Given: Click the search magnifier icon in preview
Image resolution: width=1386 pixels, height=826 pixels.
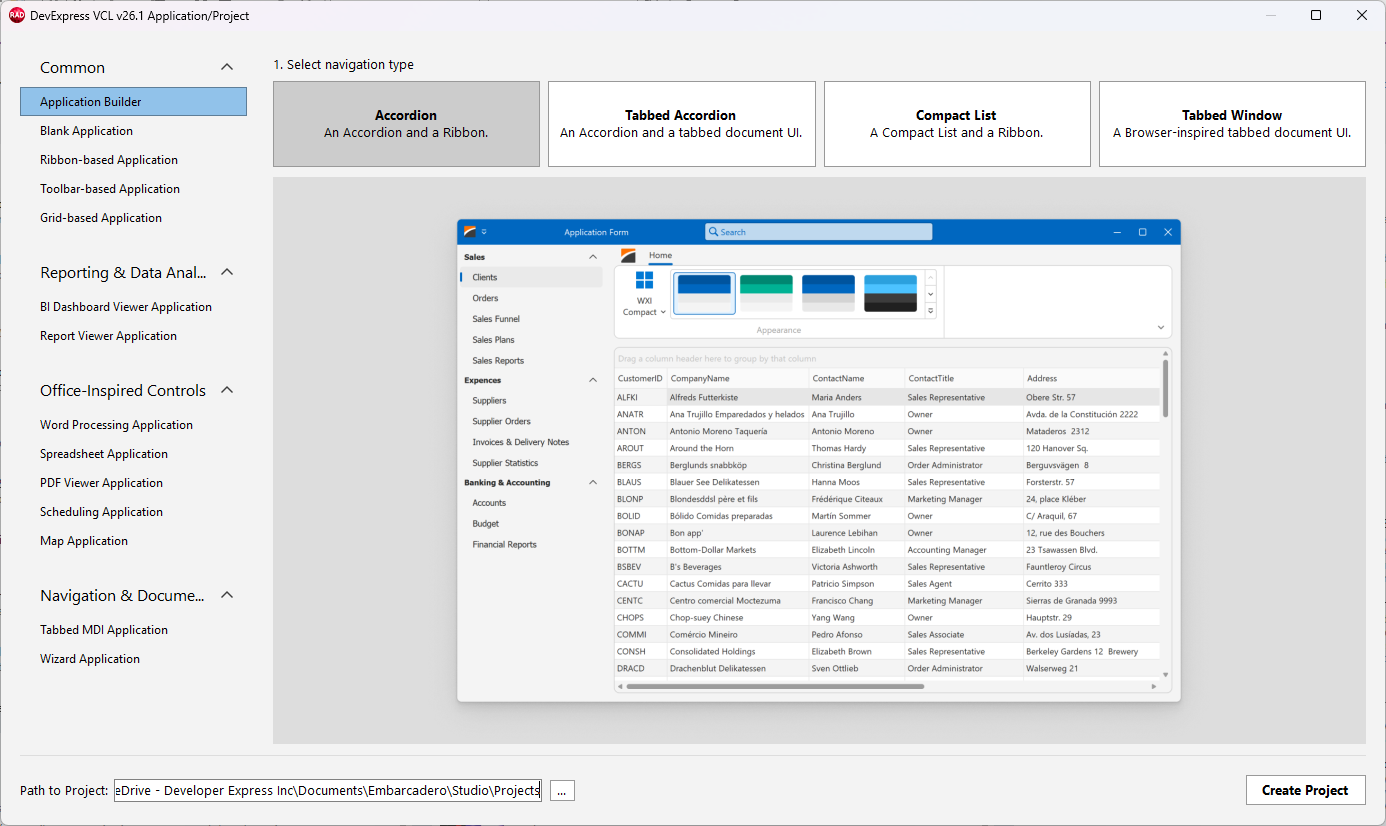Looking at the screenshot, I should point(713,232).
